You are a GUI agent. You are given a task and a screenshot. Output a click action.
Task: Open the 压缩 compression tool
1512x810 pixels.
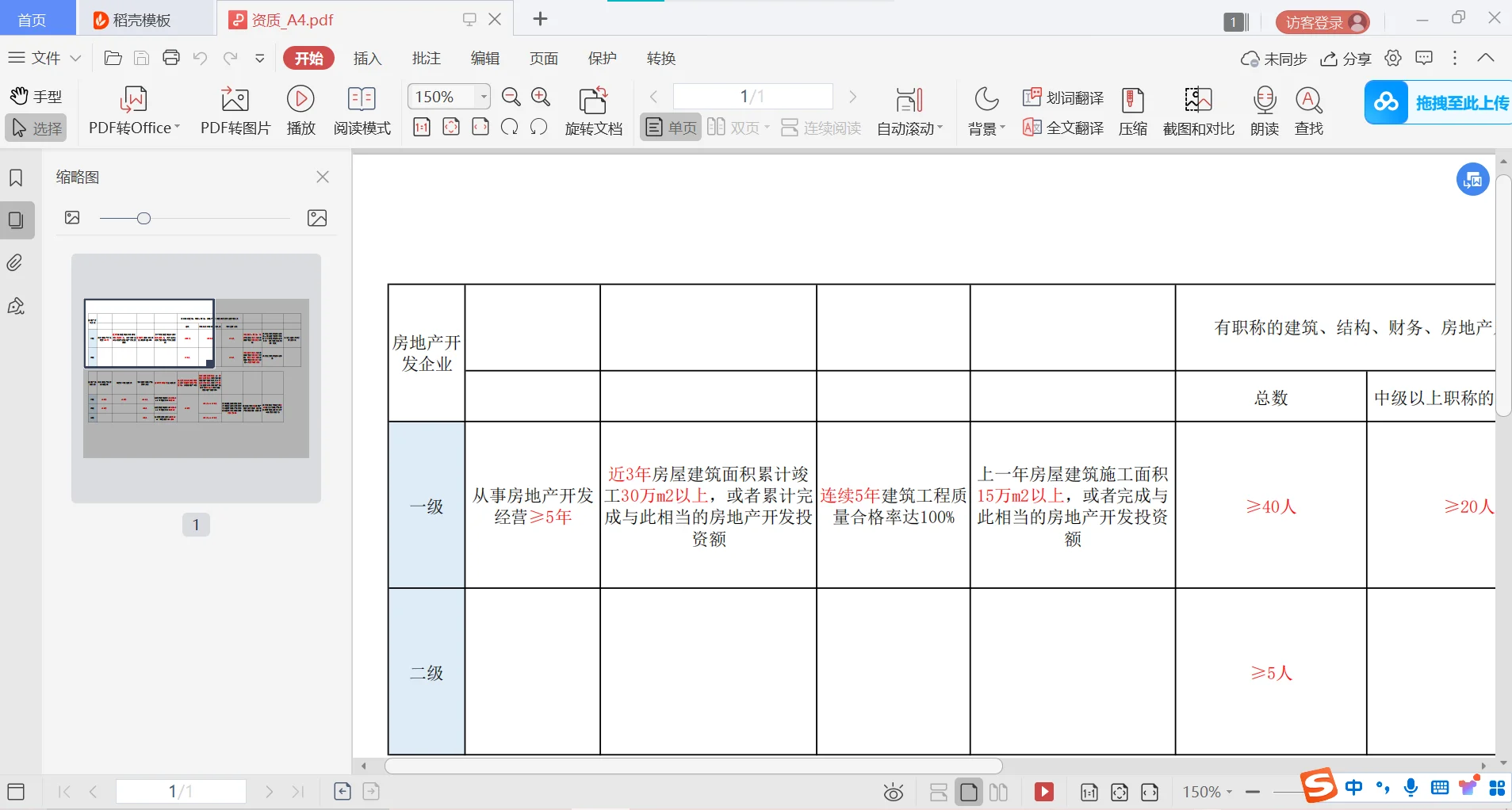tap(1132, 111)
